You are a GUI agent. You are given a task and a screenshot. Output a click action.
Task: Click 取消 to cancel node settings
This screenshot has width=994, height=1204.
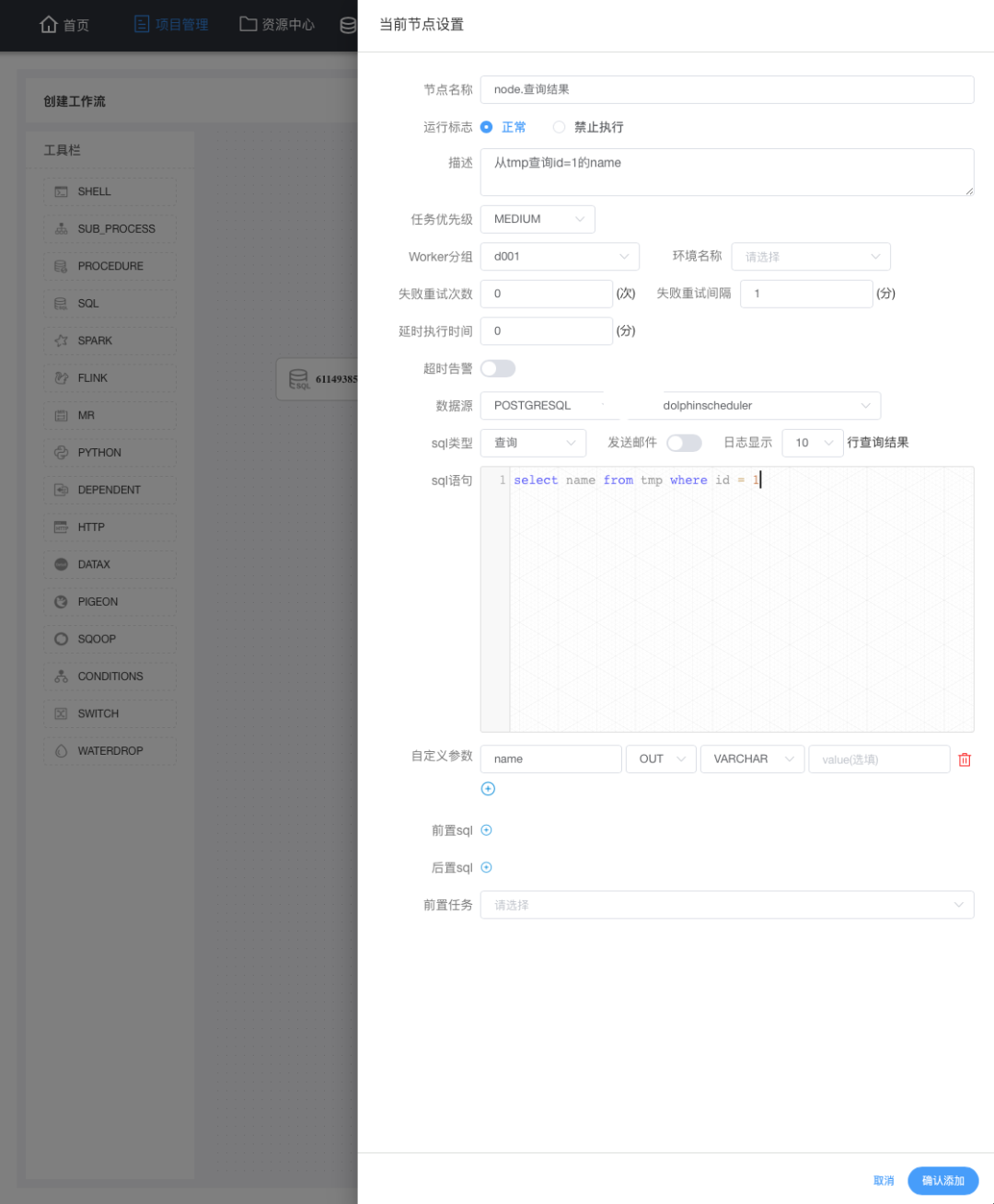click(884, 1180)
